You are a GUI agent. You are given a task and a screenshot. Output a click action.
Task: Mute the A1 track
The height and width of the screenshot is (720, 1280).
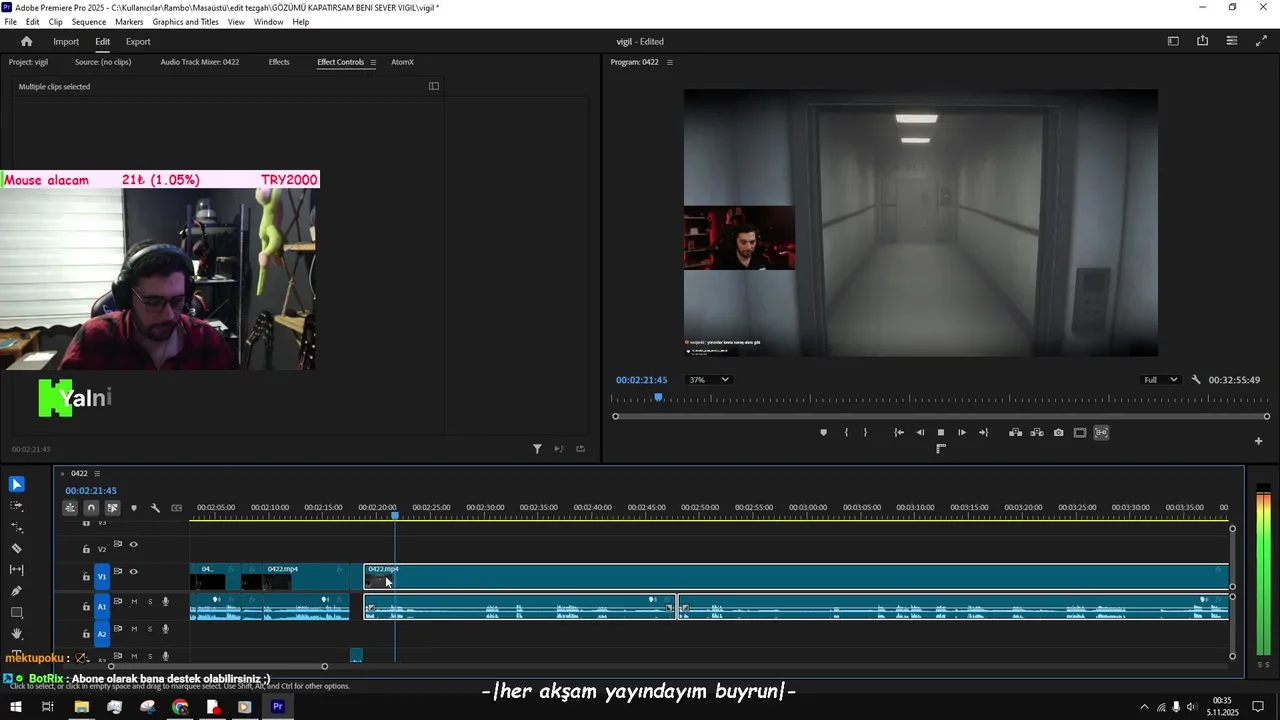point(134,602)
